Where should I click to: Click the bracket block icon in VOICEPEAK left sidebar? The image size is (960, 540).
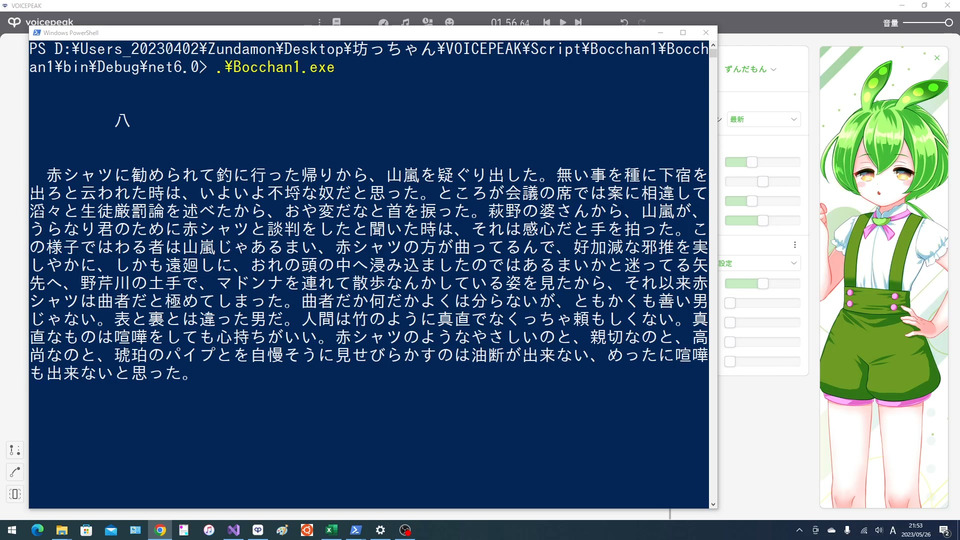pyautogui.click(x=15, y=494)
